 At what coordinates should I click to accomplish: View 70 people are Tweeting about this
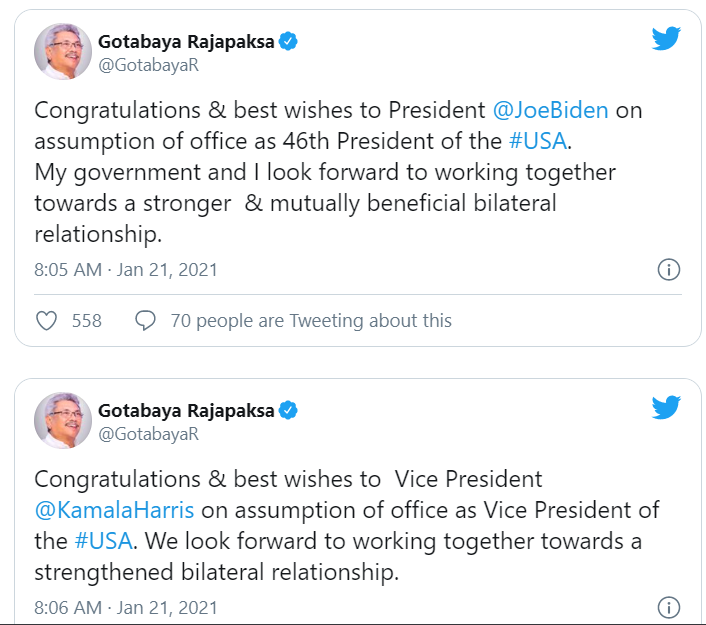(x=310, y=321)
